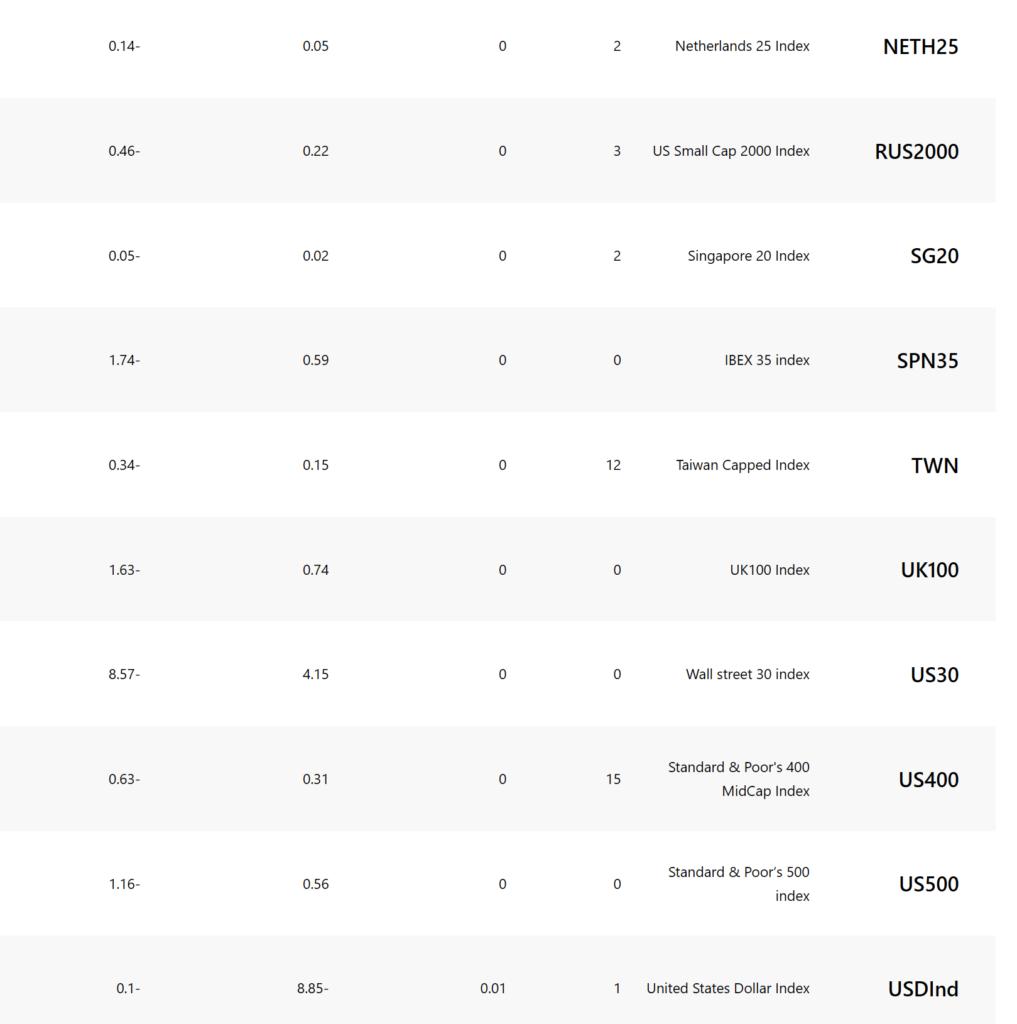Click the 8.57- value in US30 row

pos(124,675)
